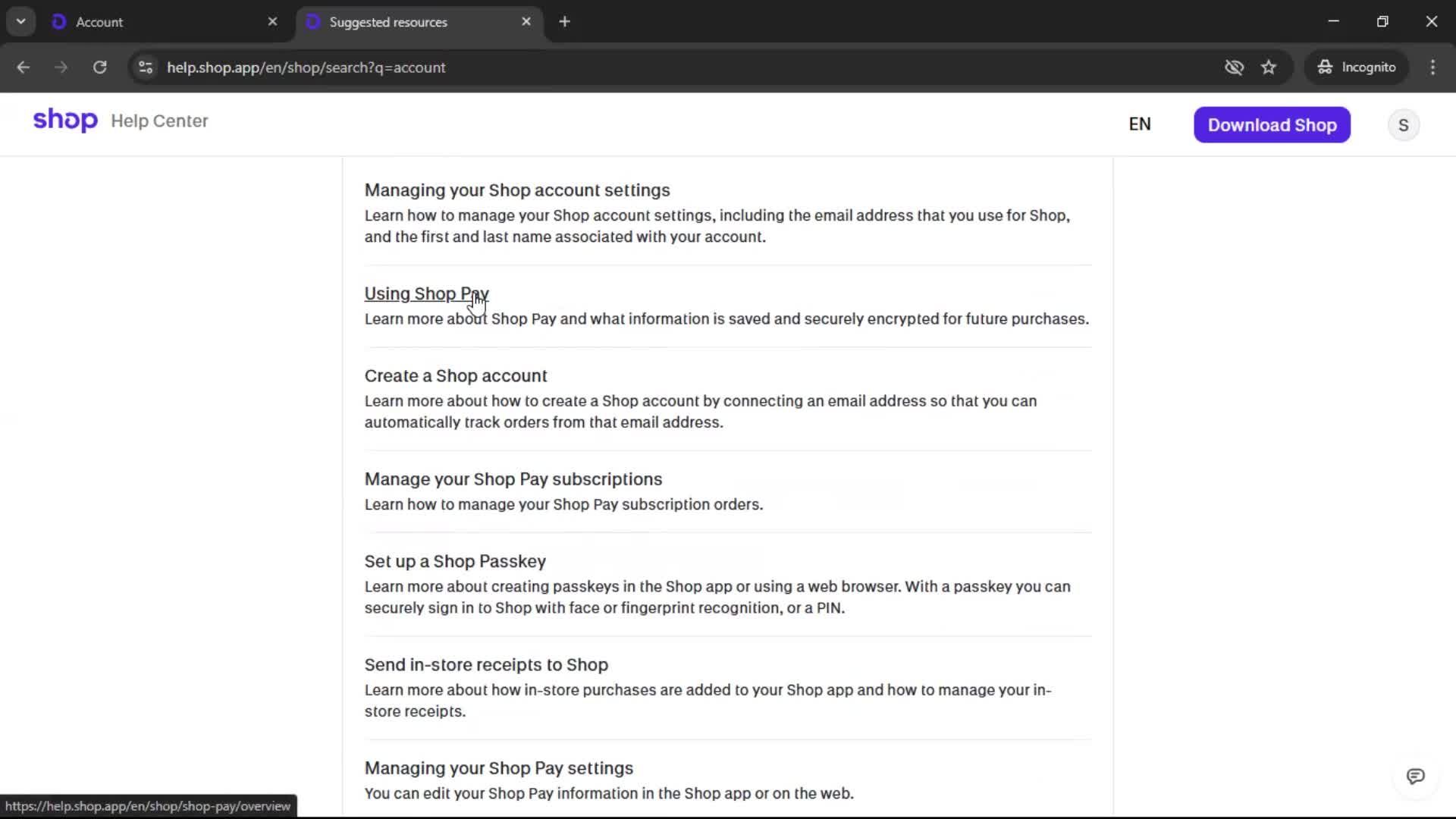The image size is (1456, 819).
Task: Open Set up a Shop Passkey article
Action: point(455,561)
